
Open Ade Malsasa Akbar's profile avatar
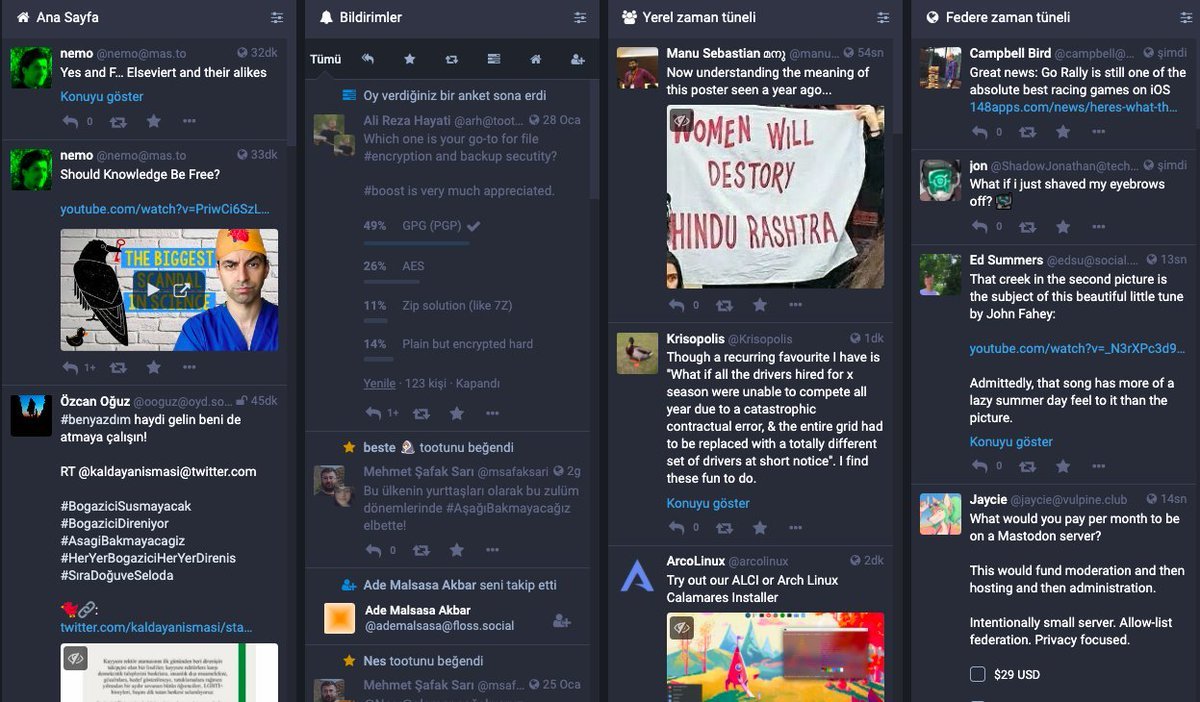pyautogui.click(x=340, y=618)
